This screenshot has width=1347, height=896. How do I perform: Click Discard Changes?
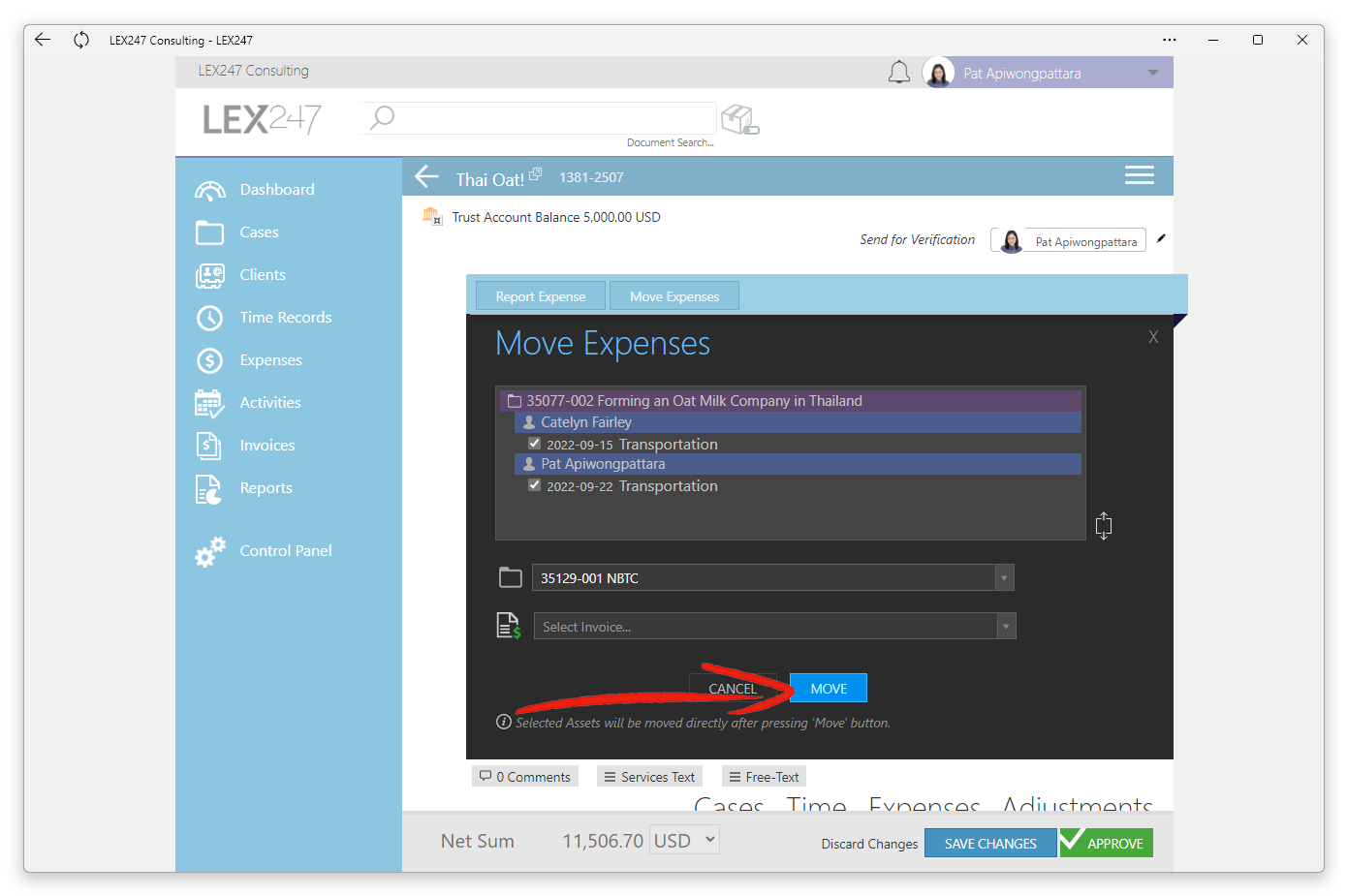[x=868, y=843]
